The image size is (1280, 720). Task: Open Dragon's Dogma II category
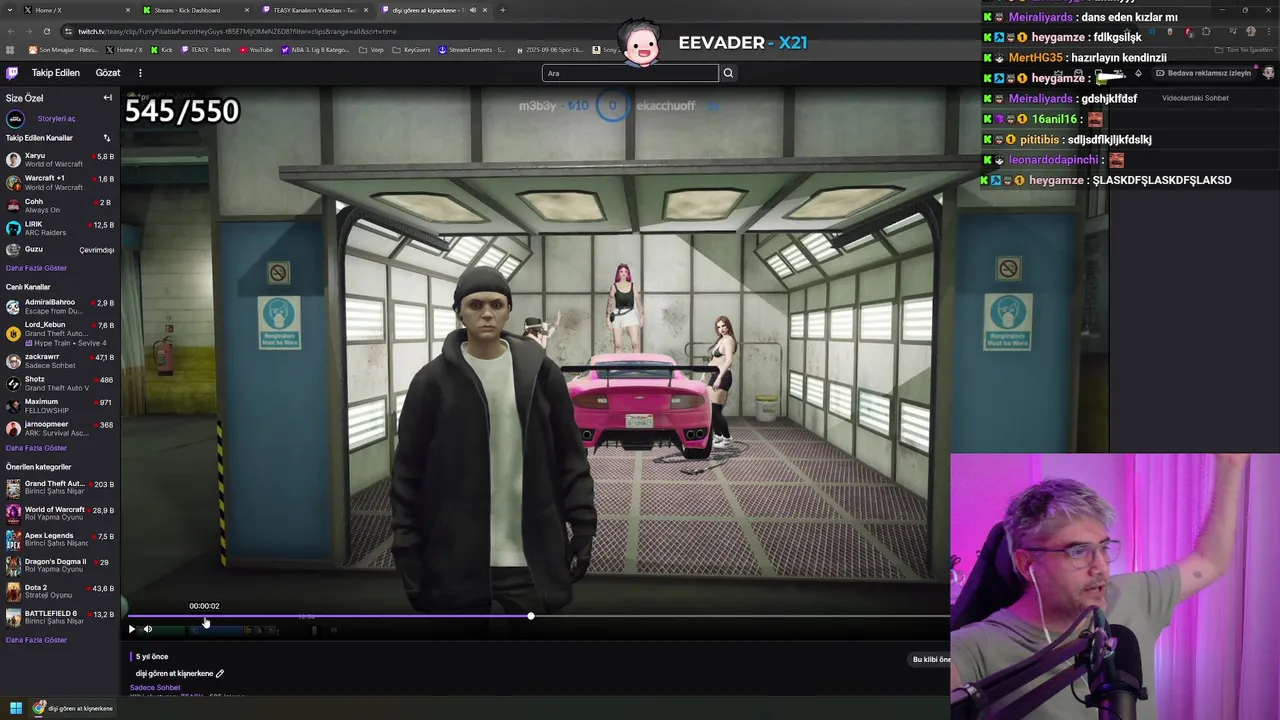[x=60, y=566]
